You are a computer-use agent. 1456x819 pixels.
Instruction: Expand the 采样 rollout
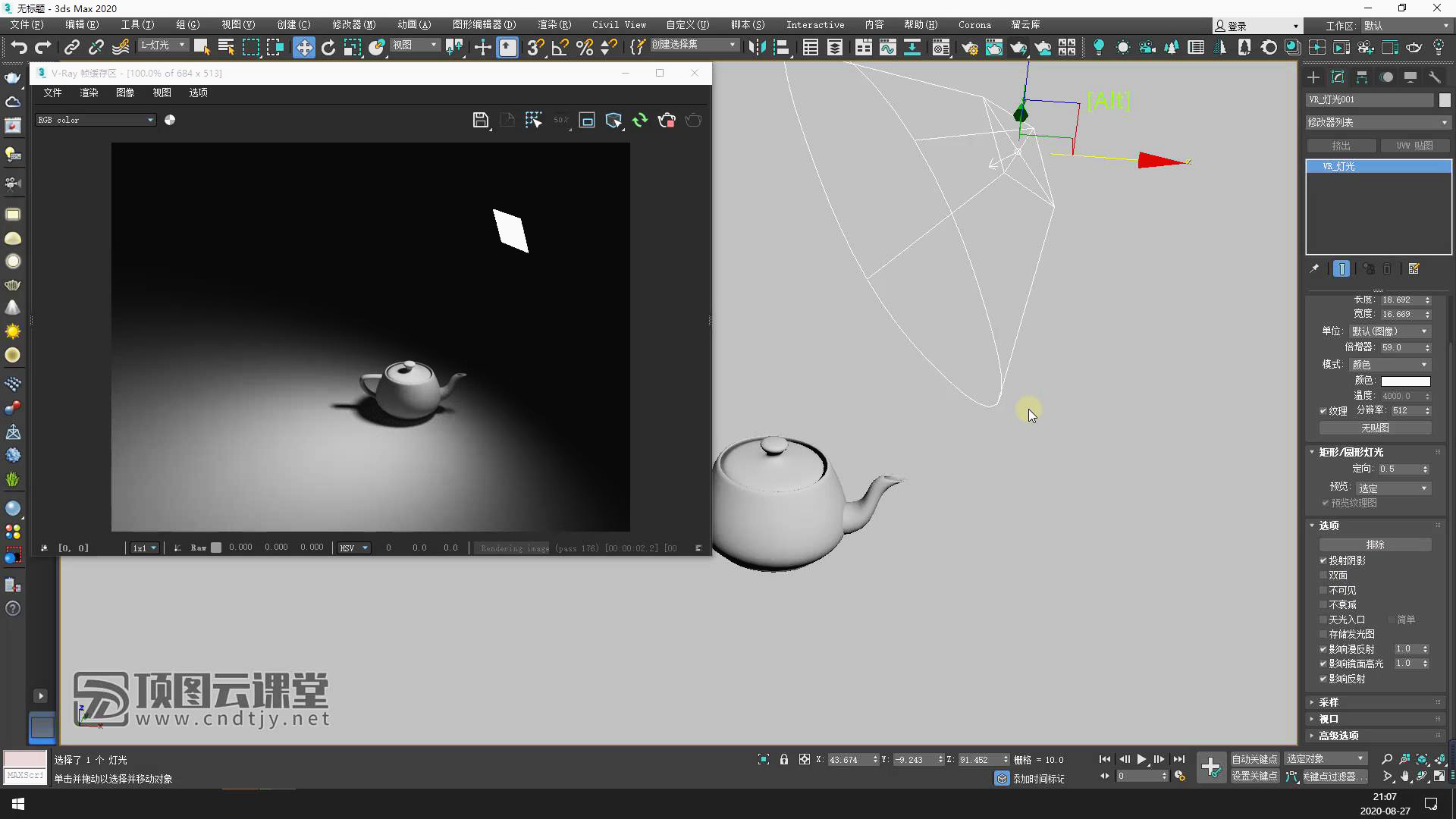click(1329, 702)
